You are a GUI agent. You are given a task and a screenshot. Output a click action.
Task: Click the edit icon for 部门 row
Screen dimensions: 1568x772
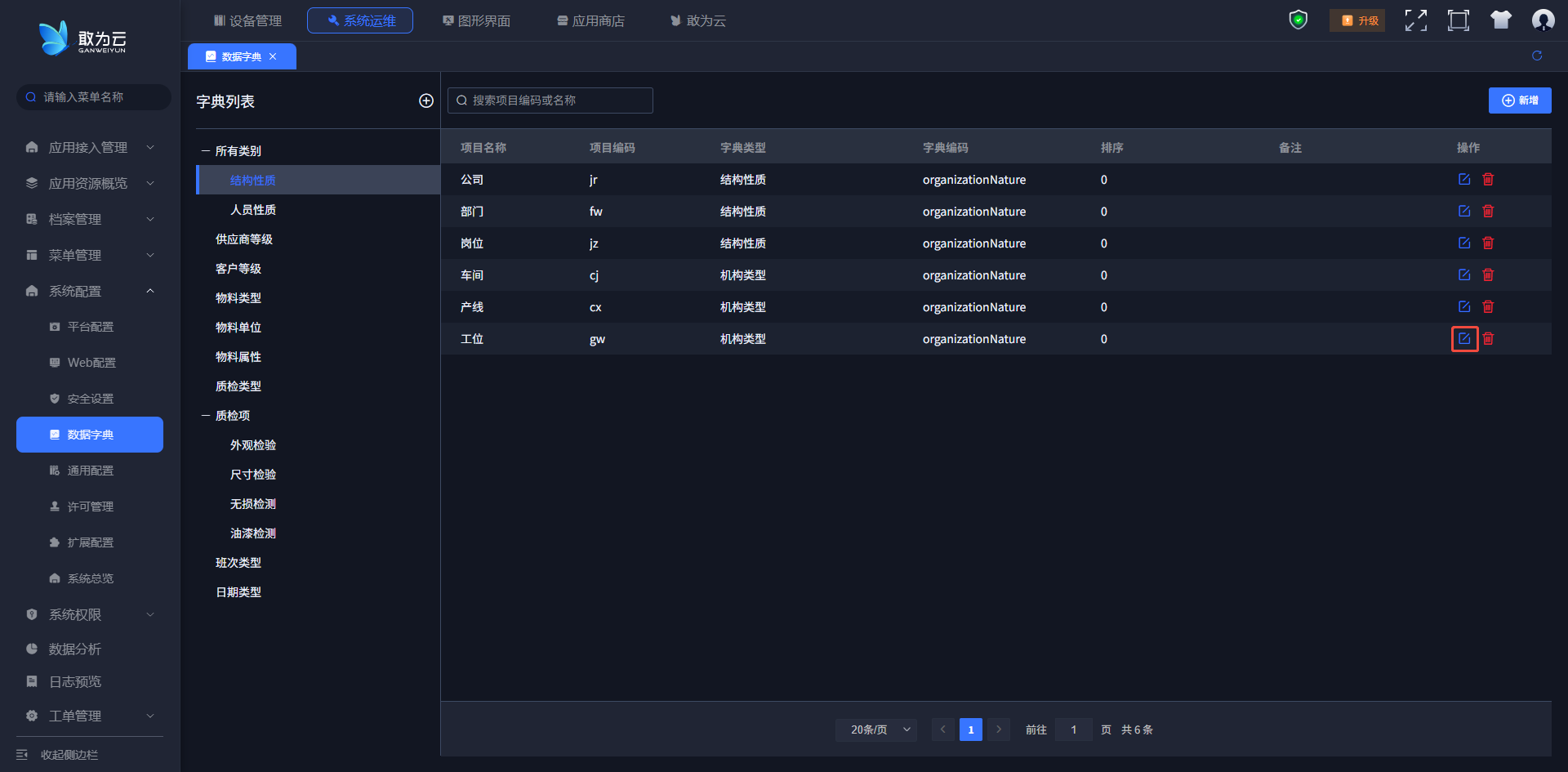coord(1464,211)
